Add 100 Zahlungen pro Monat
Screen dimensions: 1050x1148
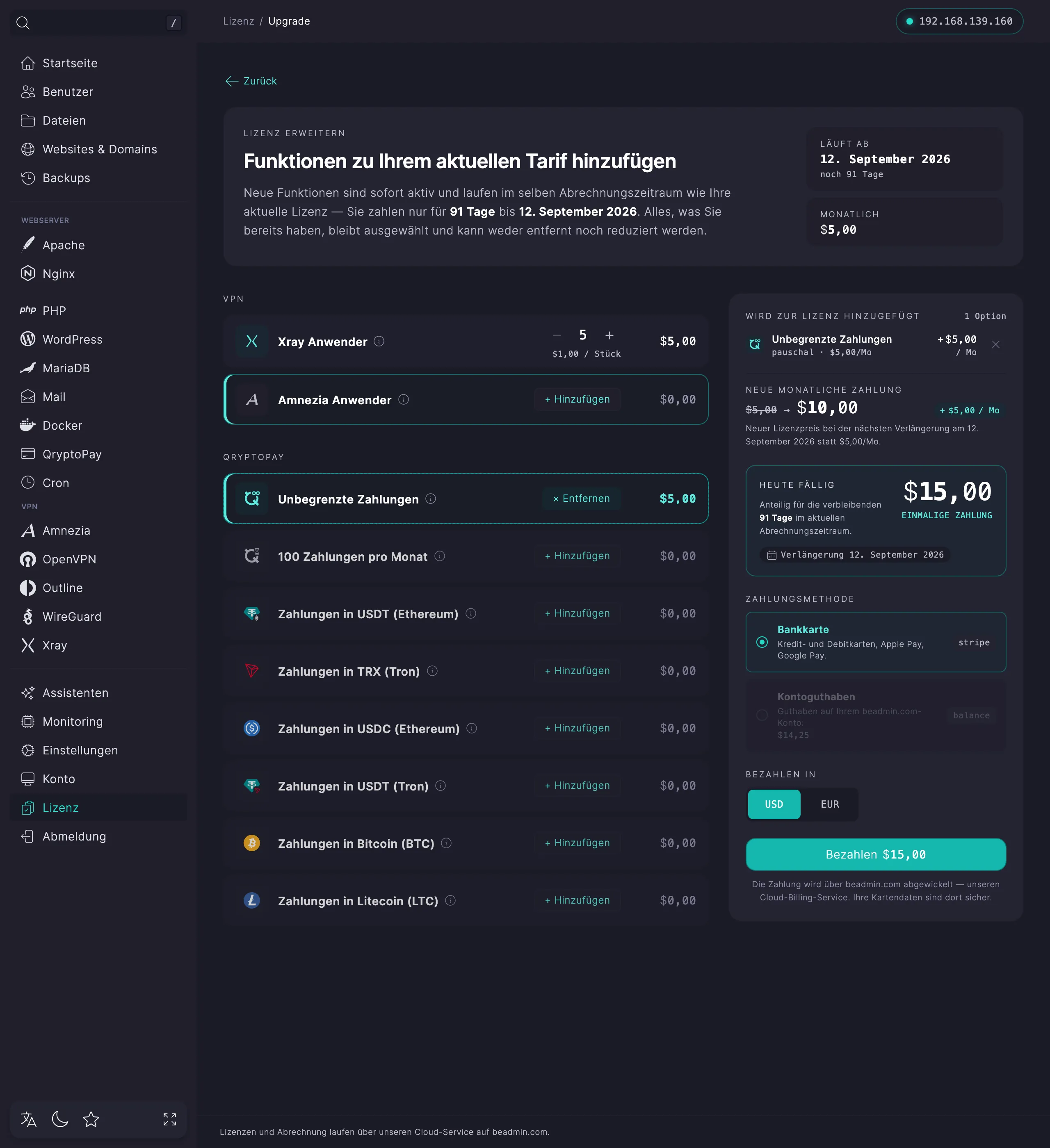(x=577, y=556)
